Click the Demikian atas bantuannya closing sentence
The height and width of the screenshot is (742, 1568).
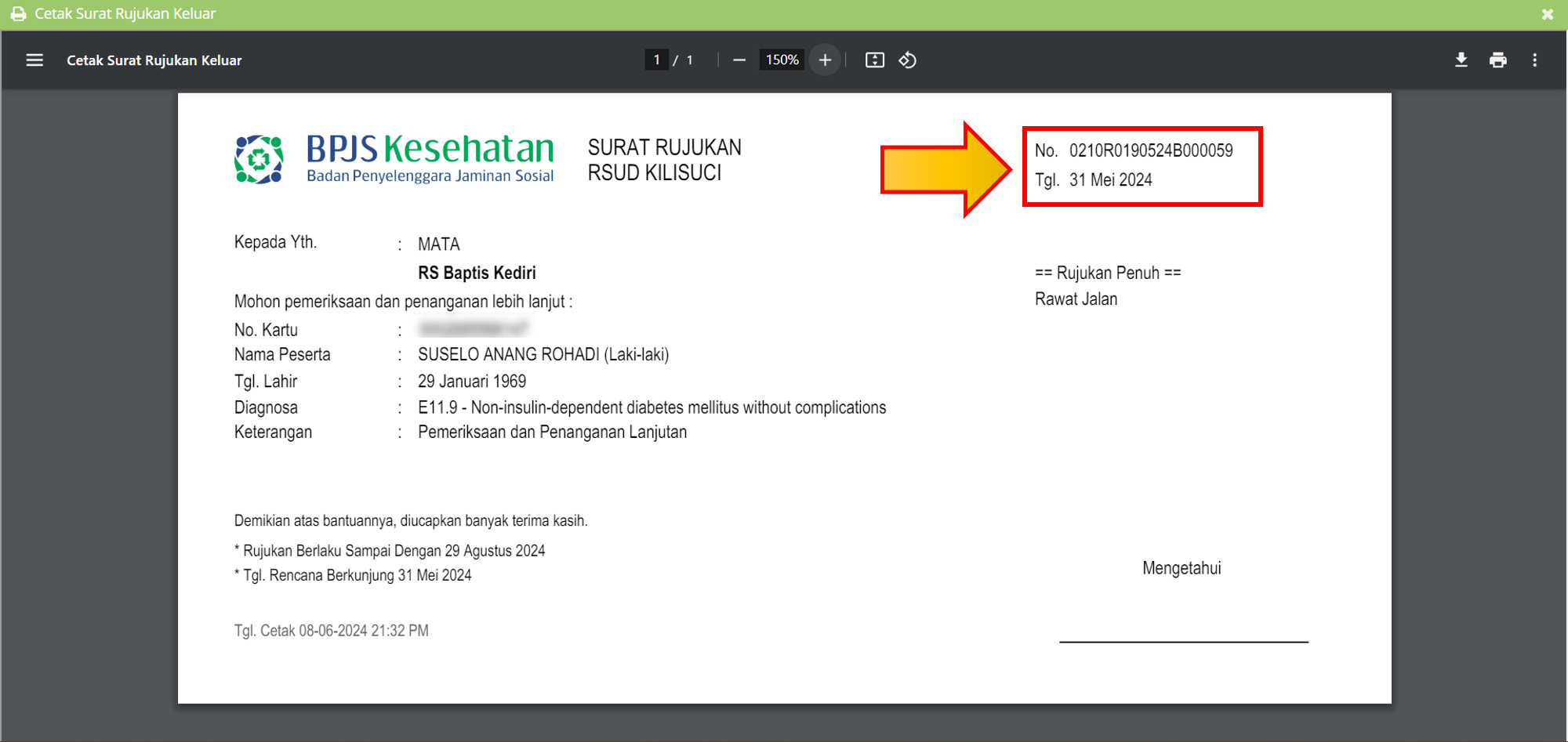pos(411,521)
